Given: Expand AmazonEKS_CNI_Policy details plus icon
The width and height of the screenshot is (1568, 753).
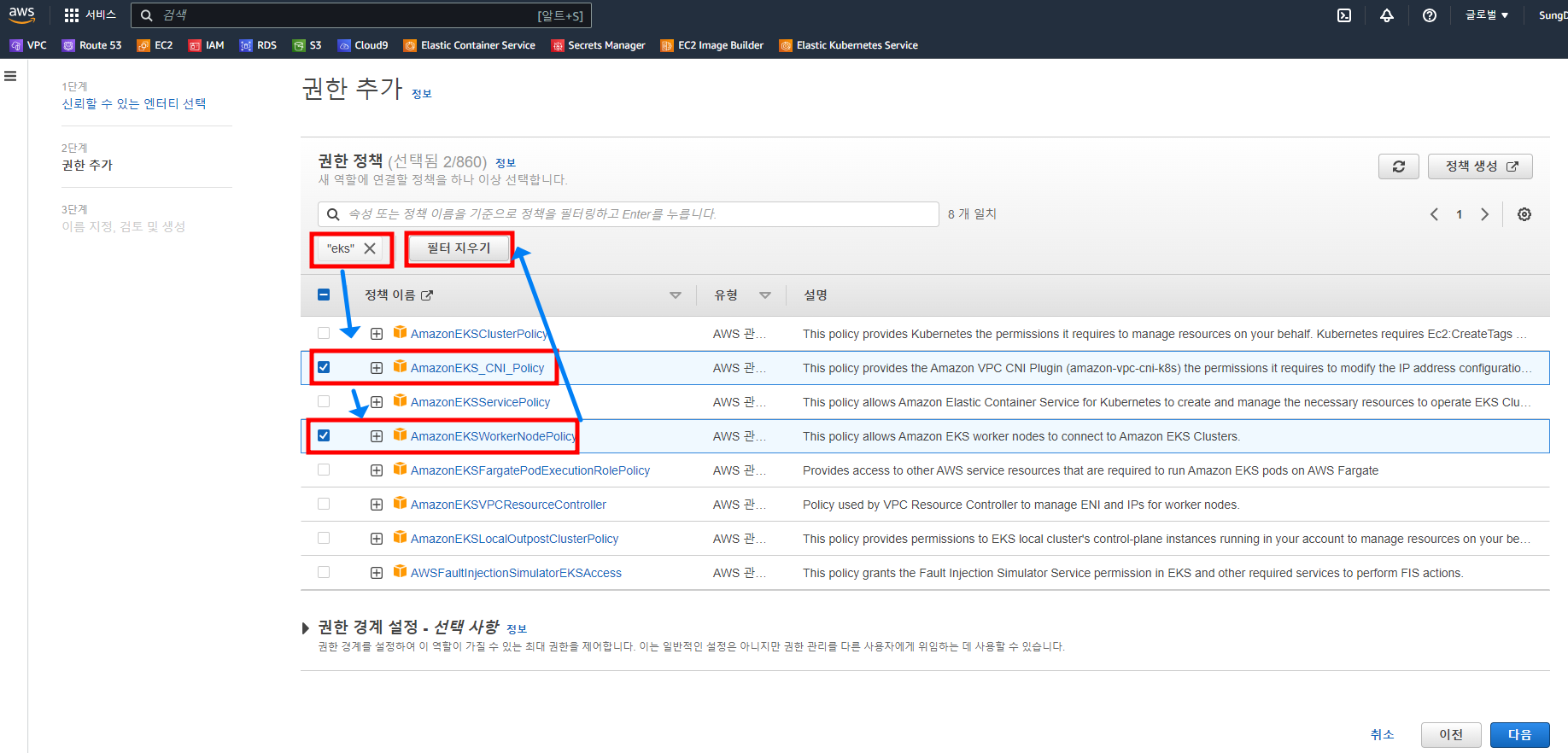Looking at the screenshot, I should 377,368.
